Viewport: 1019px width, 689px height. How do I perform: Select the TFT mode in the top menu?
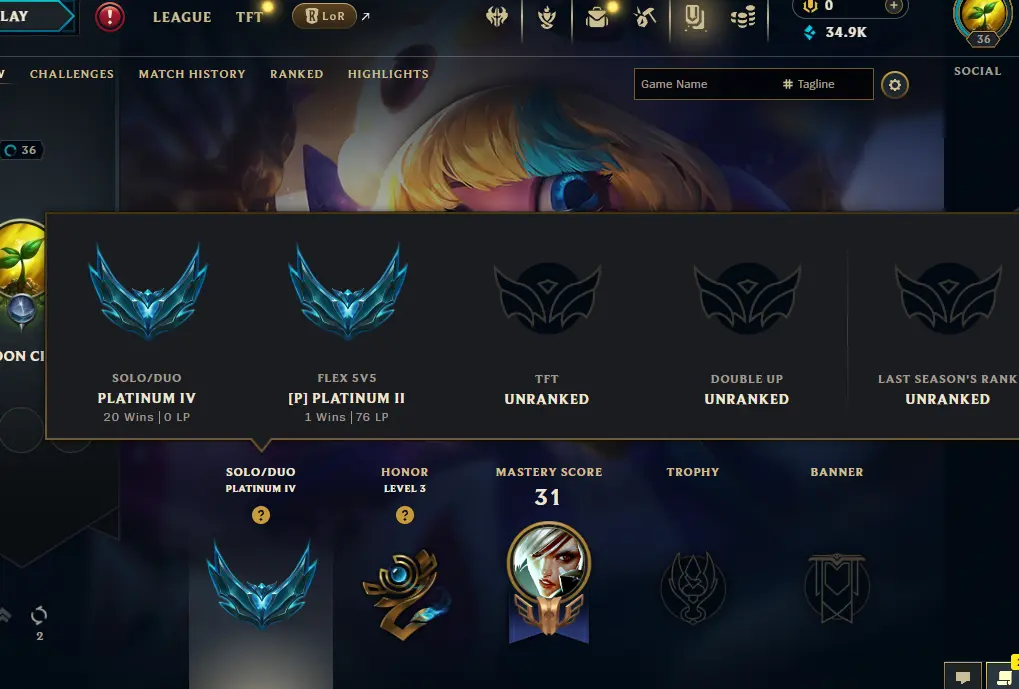pos(250,17)
